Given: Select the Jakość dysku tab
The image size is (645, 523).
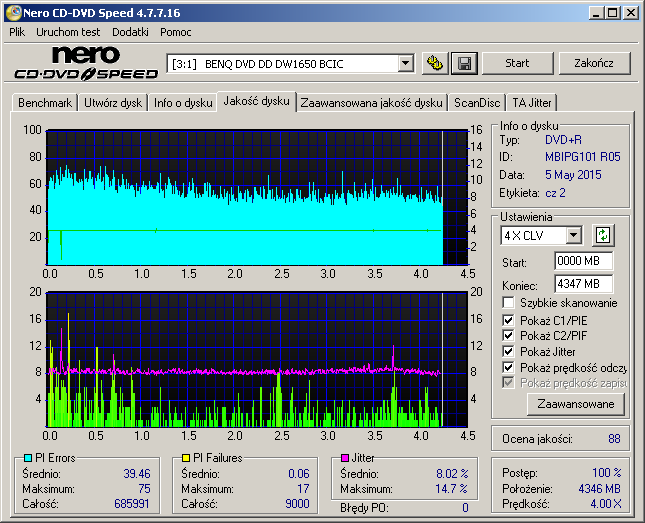Looking at the screenshot, I should 256,101.
